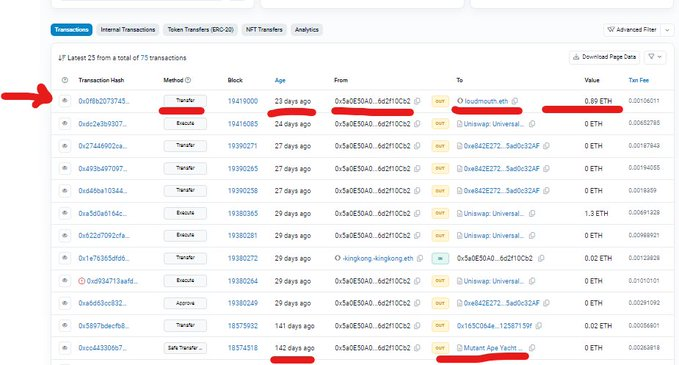Open block 18575932
Image resolution: width=679 pixels, height=365 pixels.
(x=243, y=326)
